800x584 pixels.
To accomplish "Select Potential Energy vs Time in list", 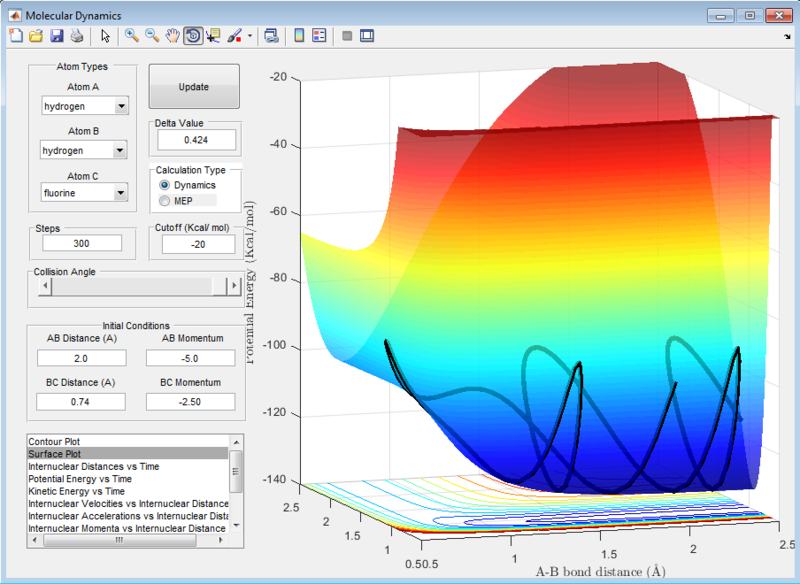I will [x=77, y=479].
